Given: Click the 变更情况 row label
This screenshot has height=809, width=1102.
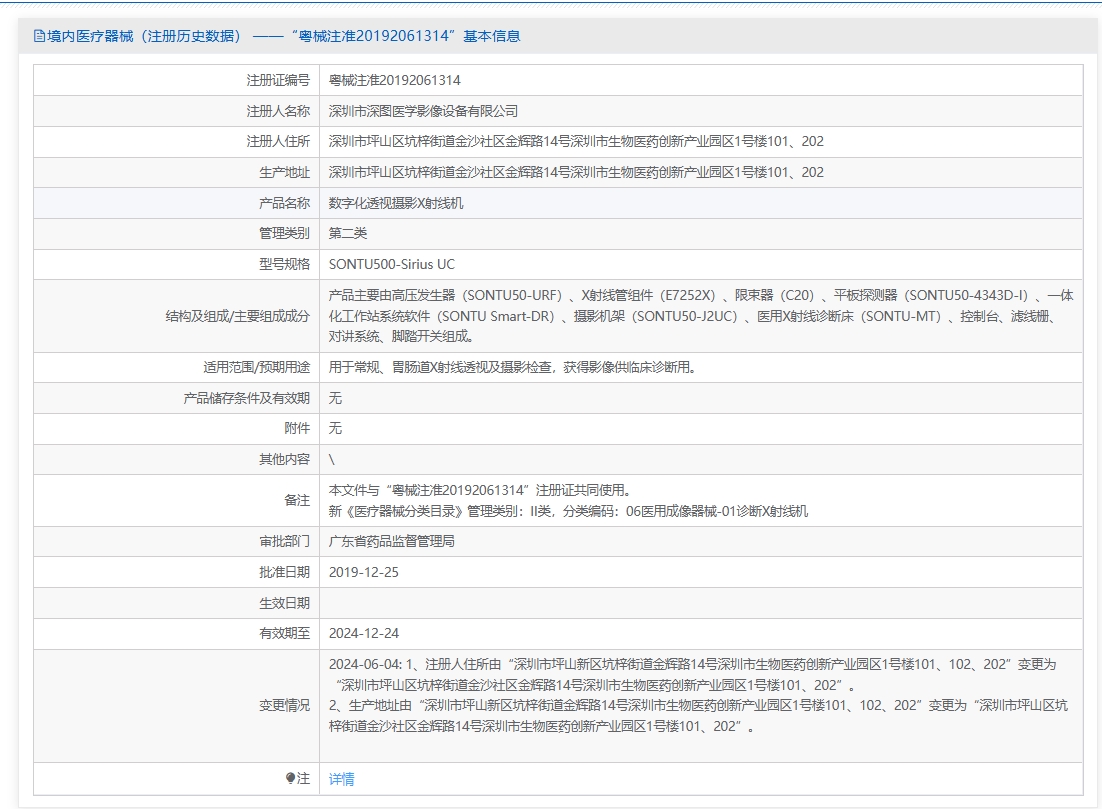Looking at the screenshot, I should coord(284,705).
